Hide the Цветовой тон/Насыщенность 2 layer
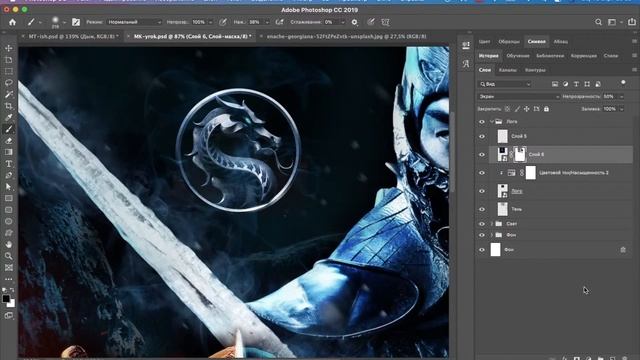 point(482,173)
